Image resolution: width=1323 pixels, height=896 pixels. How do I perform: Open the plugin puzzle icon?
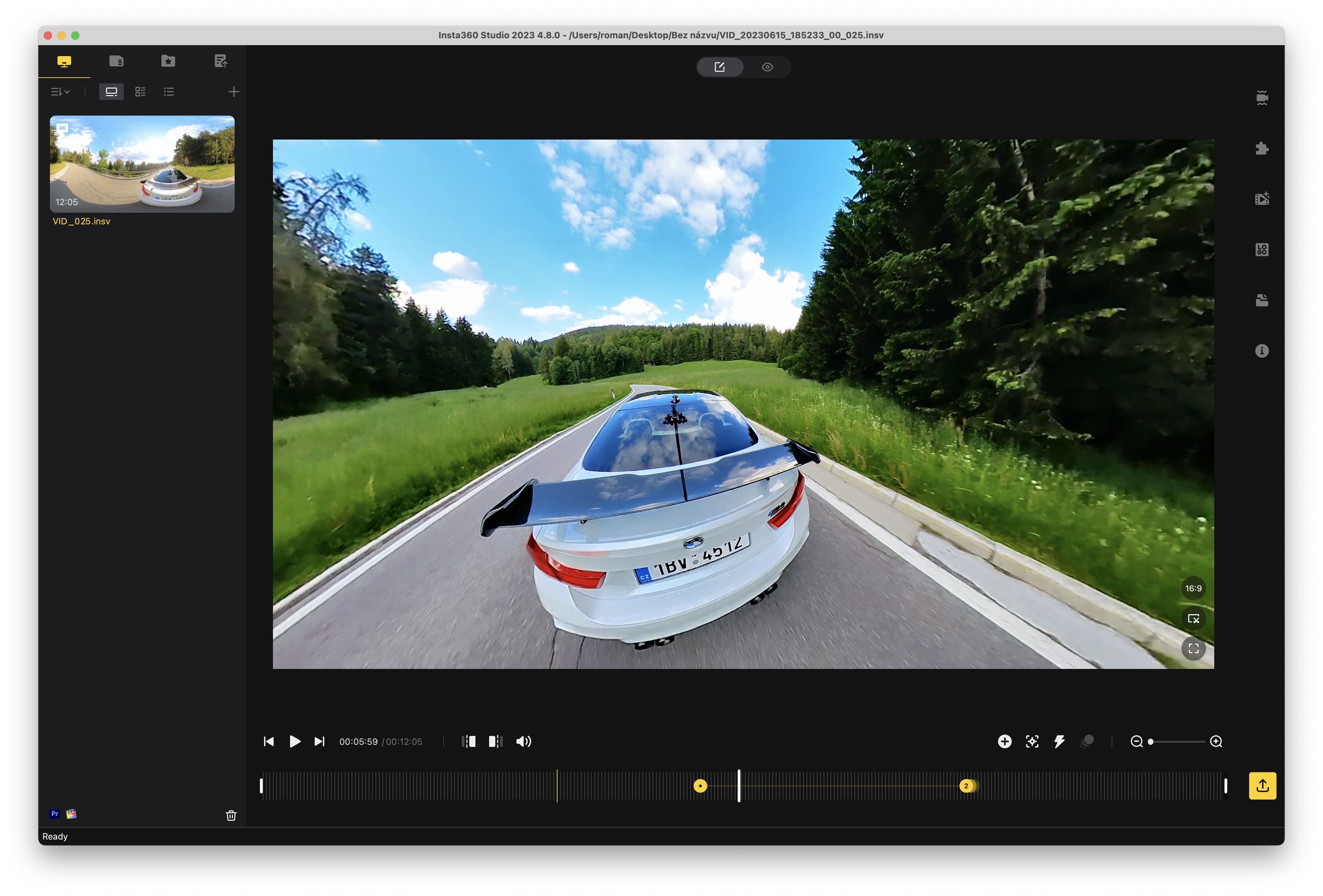[x=1261, y=148]
